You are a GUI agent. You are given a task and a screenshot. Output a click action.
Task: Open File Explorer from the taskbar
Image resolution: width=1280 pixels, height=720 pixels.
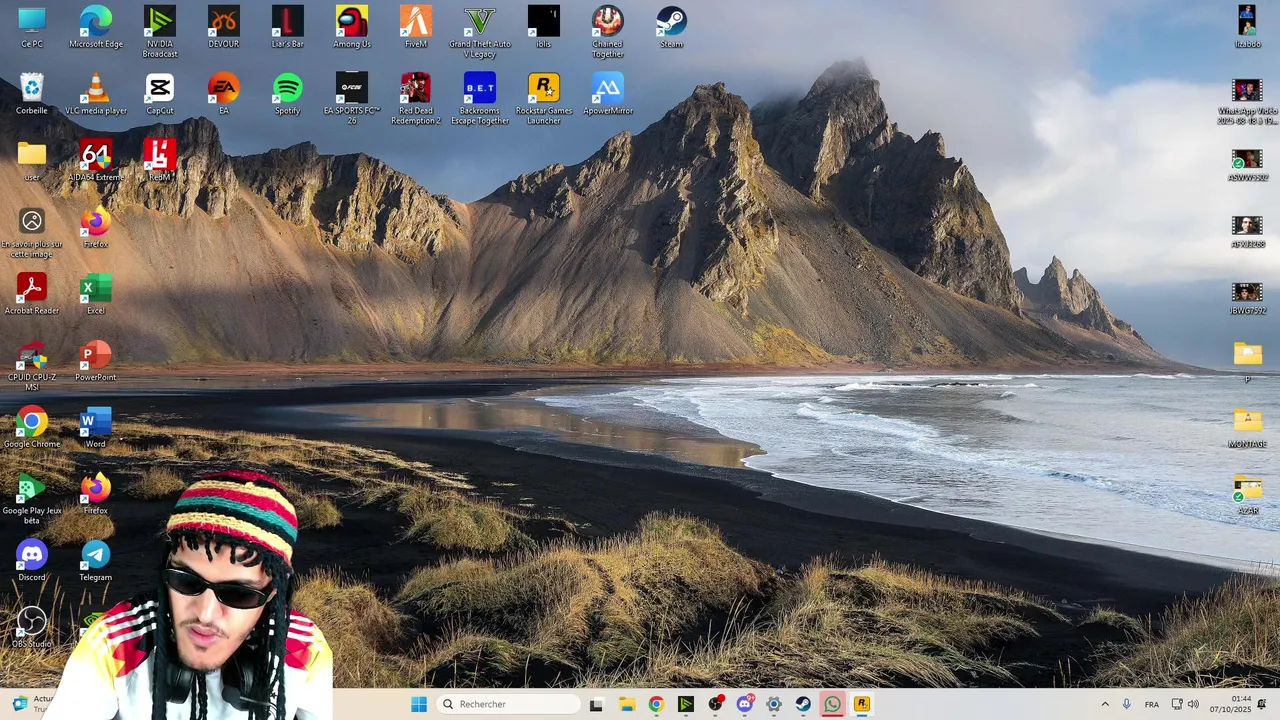[x=626, y=704]
